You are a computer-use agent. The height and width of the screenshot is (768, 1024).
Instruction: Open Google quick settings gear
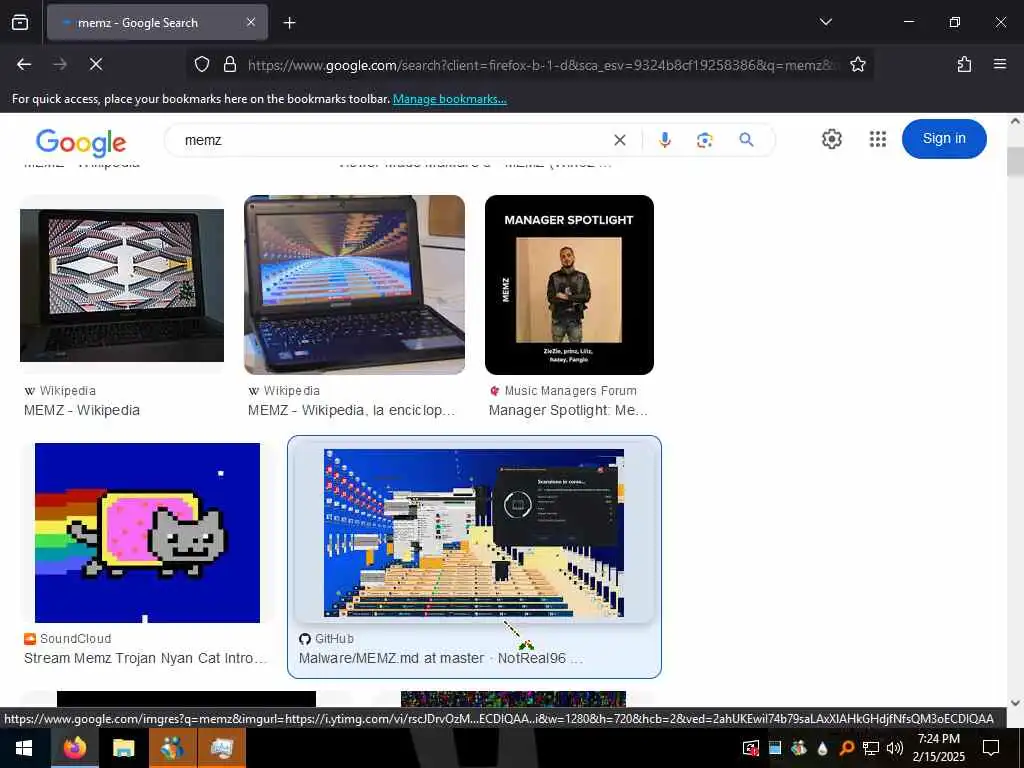point(831,139)
